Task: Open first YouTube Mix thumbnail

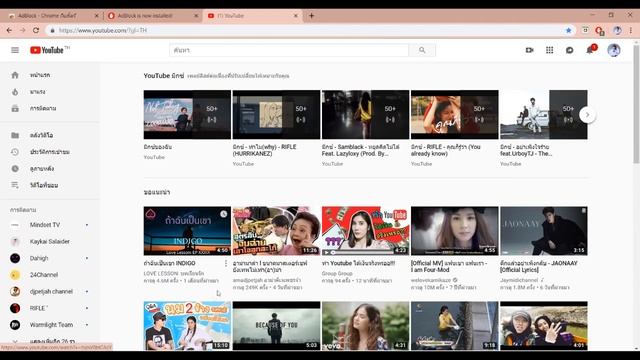Action: tap(187, 115)
